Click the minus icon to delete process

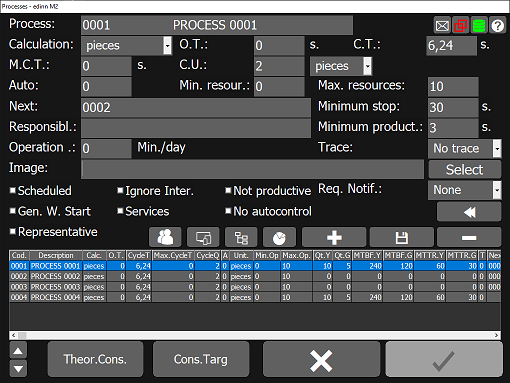[x=469, y=237]
